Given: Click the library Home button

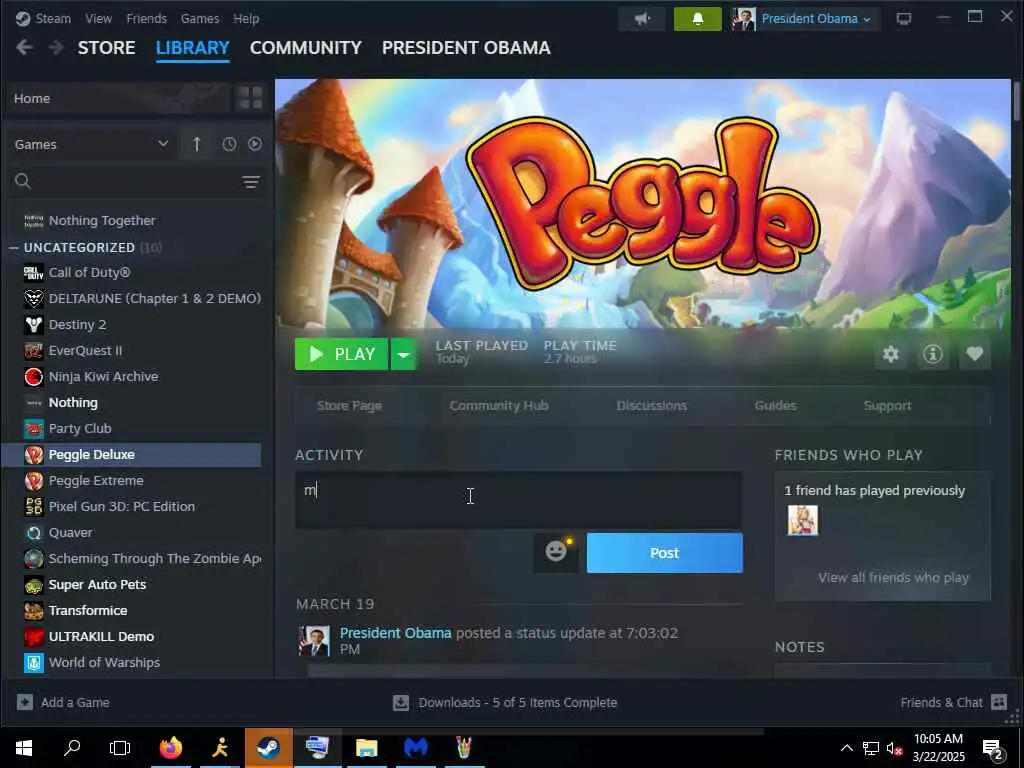Looking at the screenshot, I should (118, 98).
